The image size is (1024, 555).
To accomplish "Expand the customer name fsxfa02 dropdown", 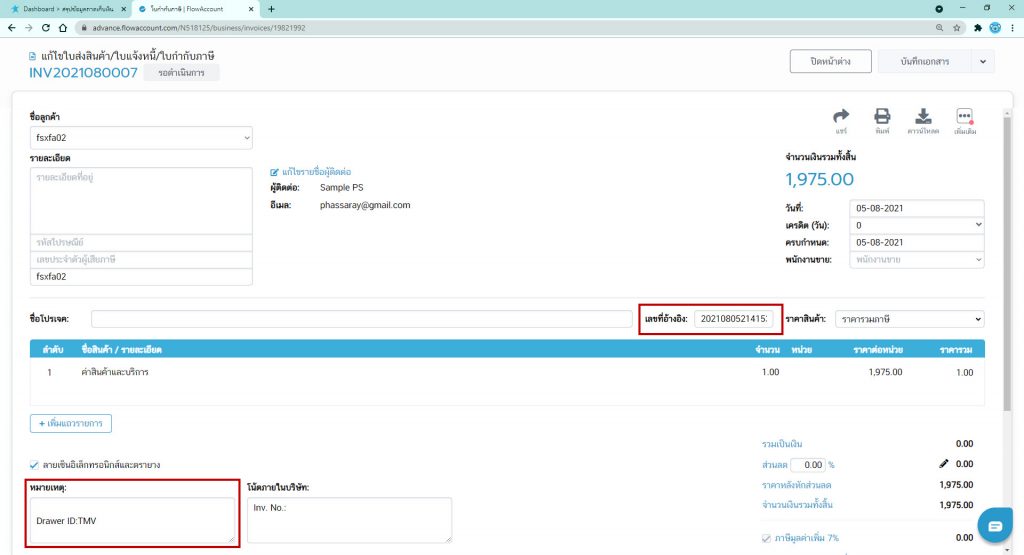I will coord(141,138).
